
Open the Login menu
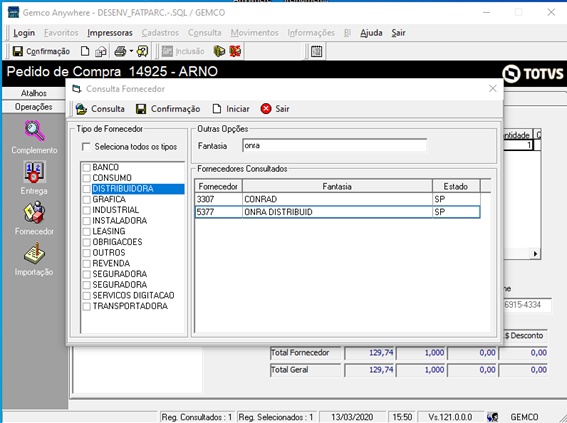(24, 33)
